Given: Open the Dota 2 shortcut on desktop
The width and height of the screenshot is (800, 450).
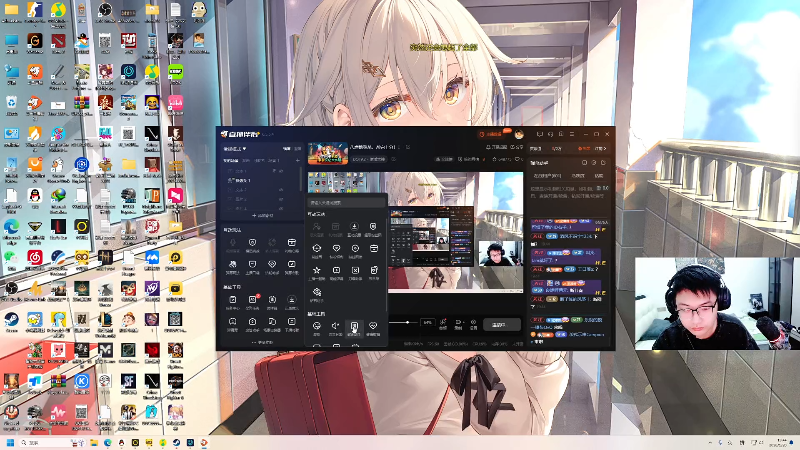Looking at the screenshot, I should click(58, 41).
